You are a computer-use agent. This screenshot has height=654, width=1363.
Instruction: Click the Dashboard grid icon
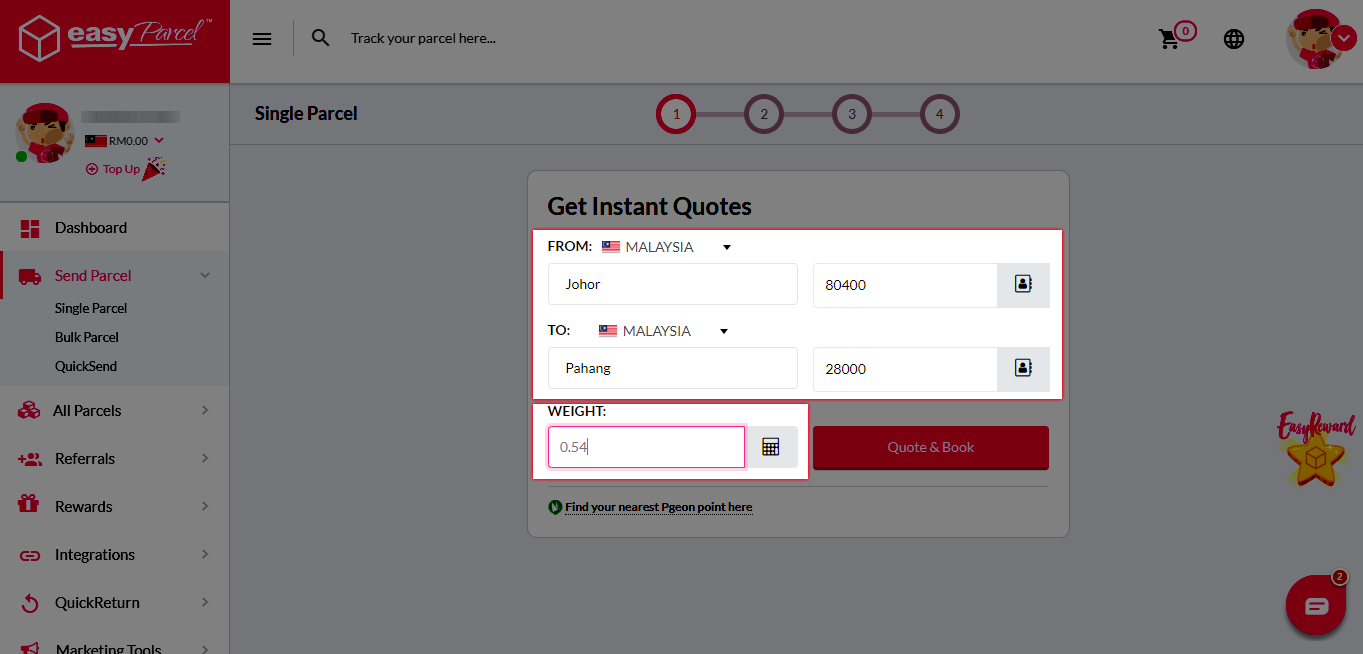[30, 228]
